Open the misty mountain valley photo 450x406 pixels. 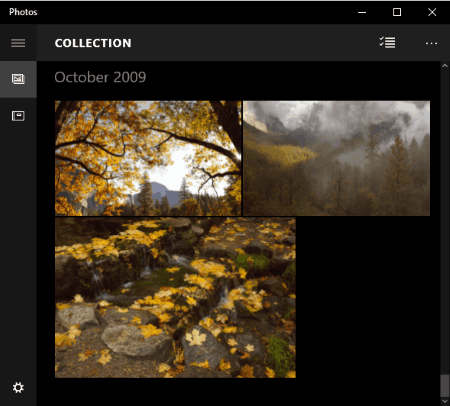pos(337,158)
